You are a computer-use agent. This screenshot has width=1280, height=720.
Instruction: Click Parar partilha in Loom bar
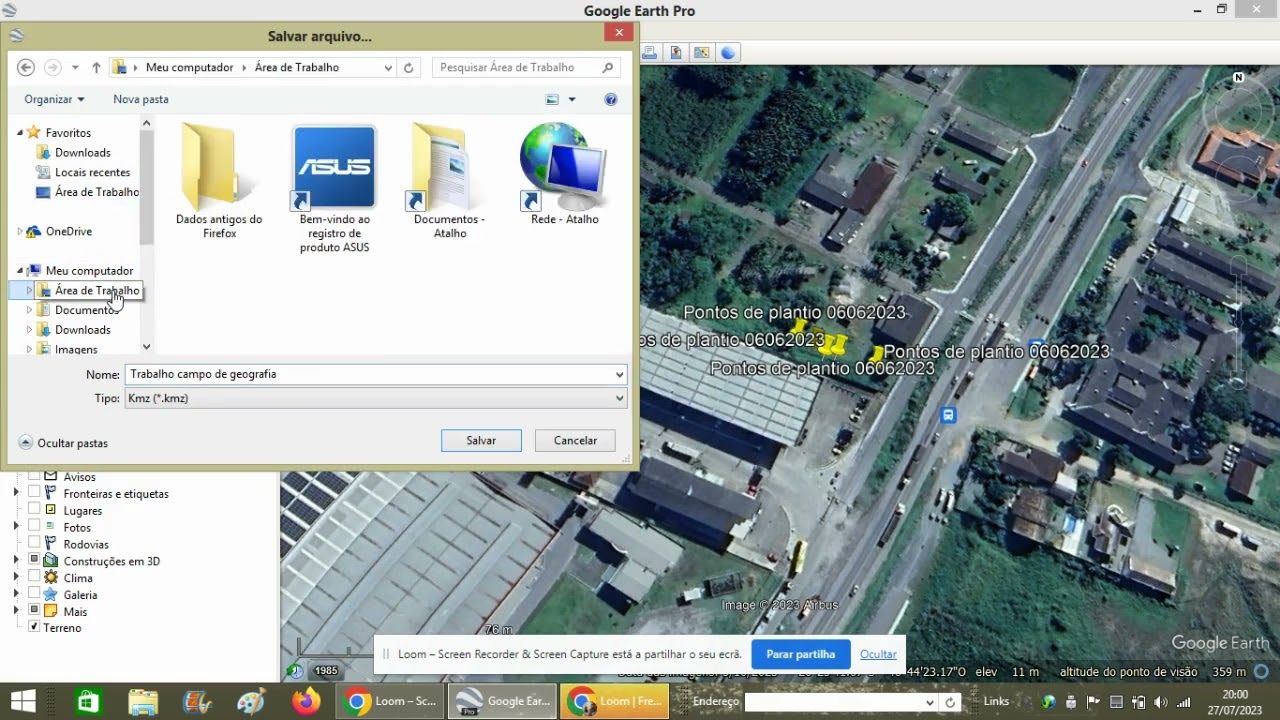[x=801, y=654]
